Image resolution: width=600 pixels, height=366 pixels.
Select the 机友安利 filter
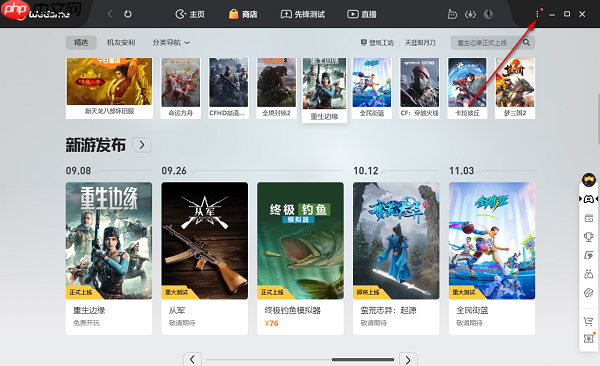click(x=121, y=42)
